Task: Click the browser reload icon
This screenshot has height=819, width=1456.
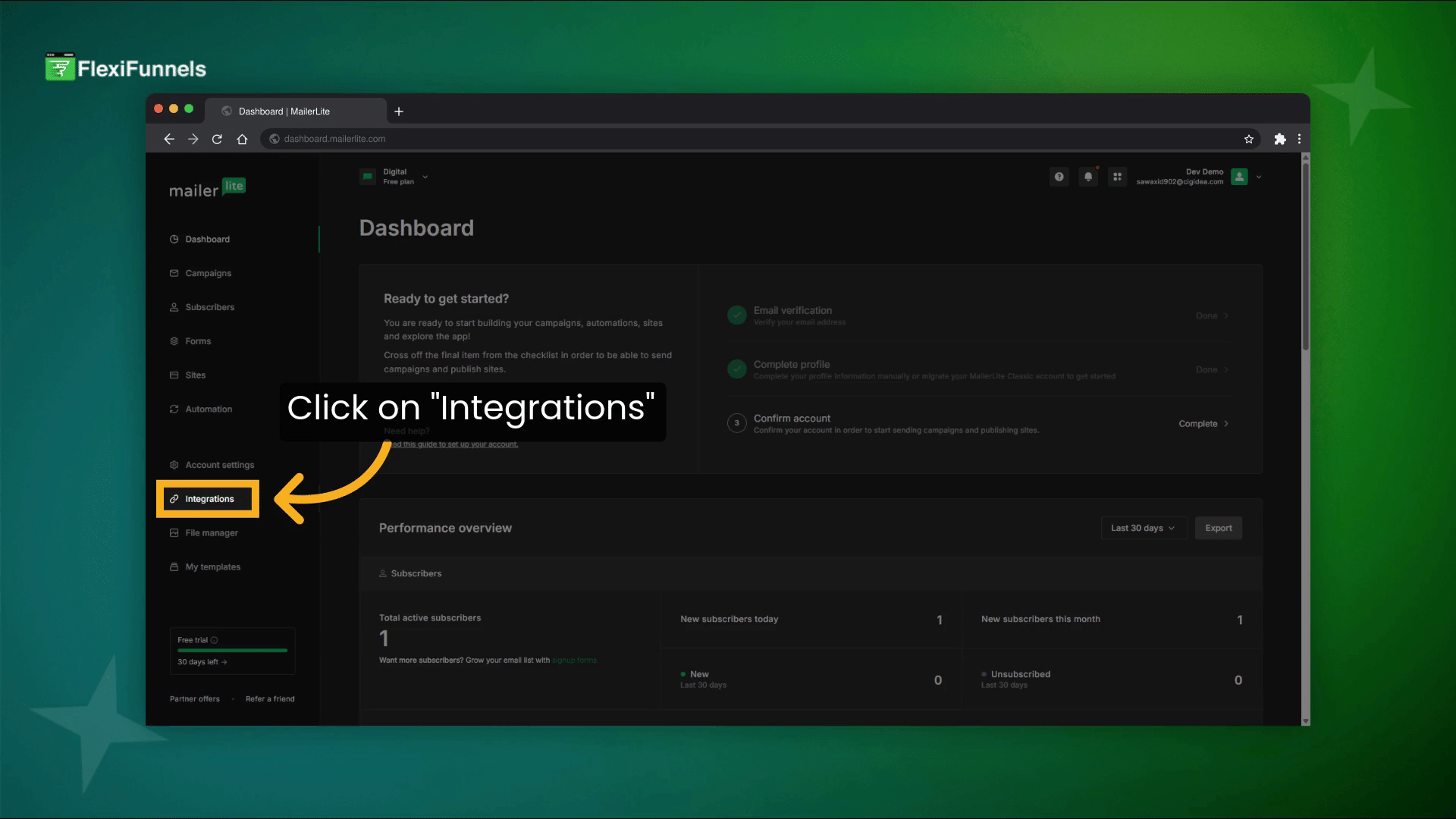Action: pos(217,139)
